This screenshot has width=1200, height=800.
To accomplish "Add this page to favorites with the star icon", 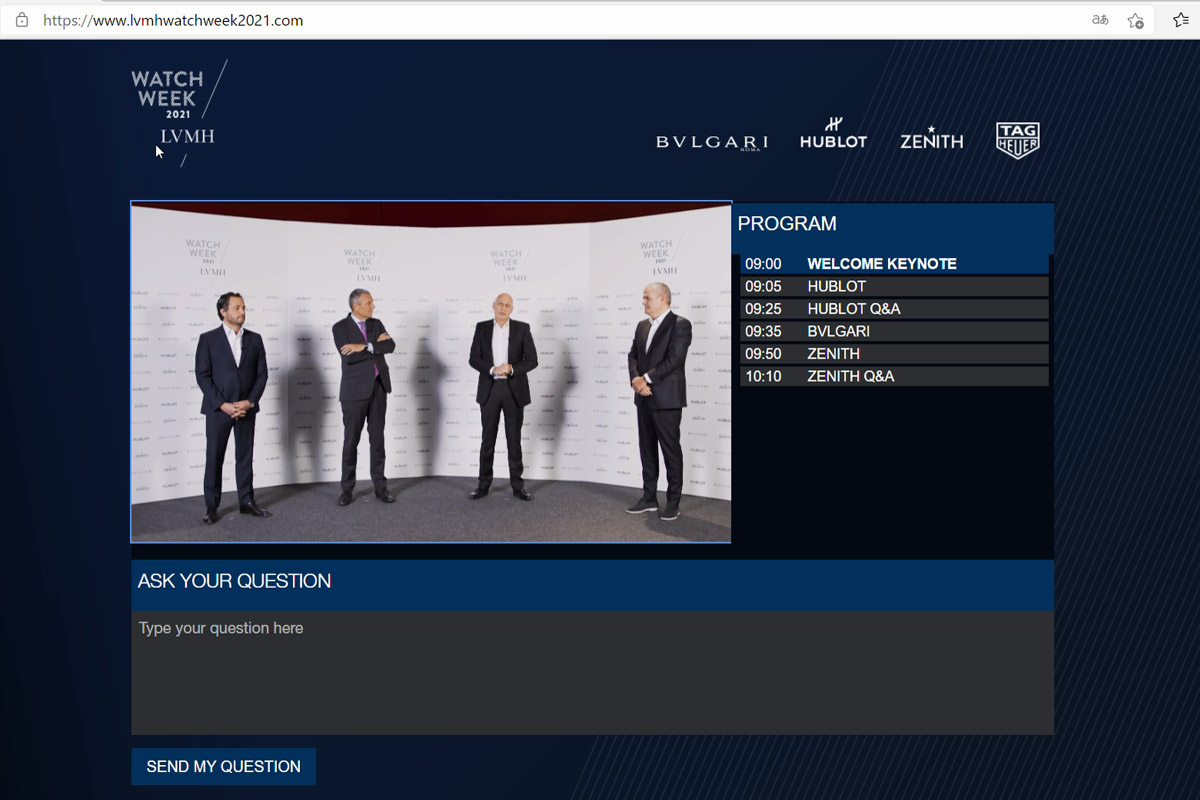I will 1135,20.
